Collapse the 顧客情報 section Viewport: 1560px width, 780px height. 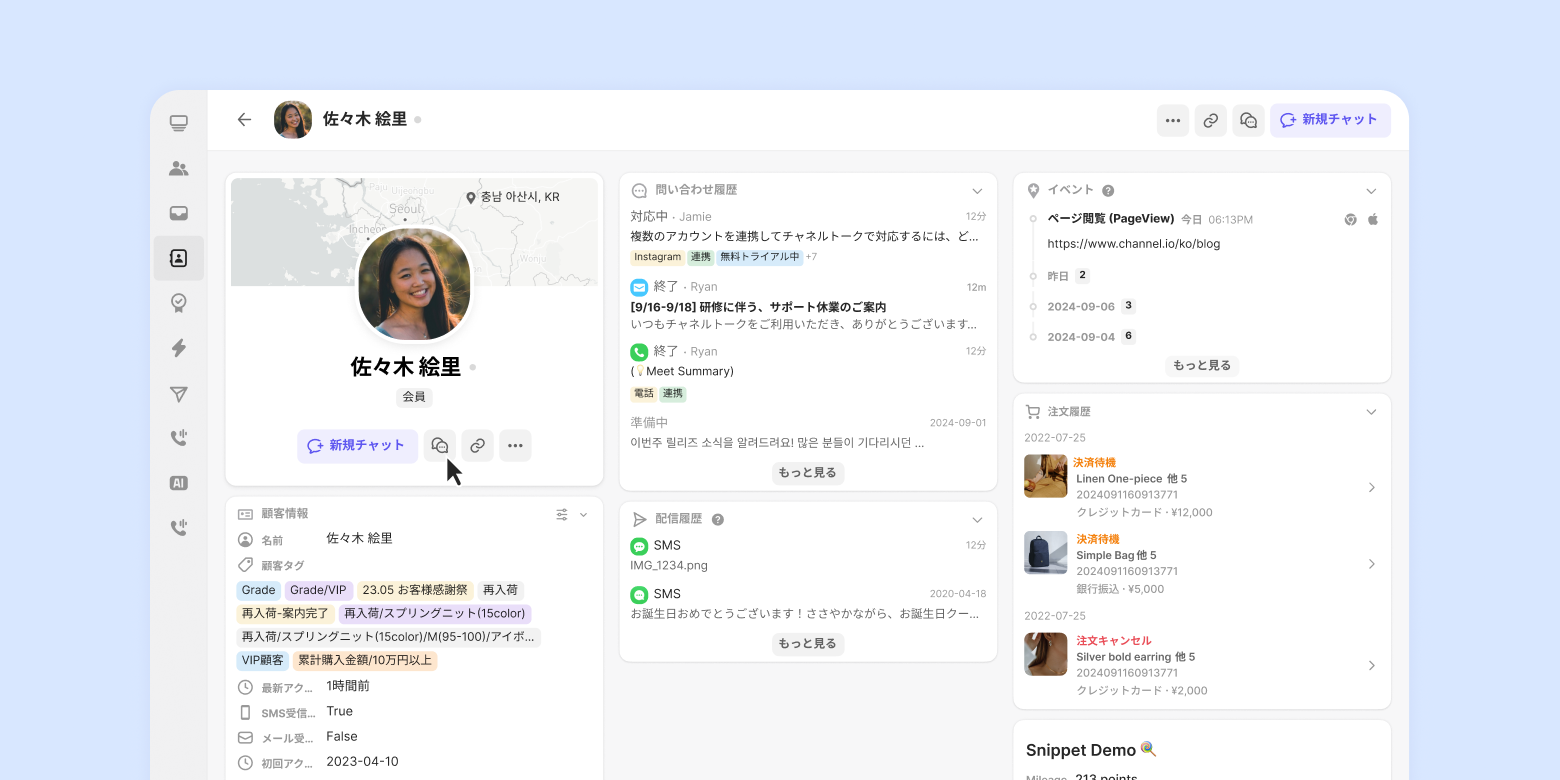tap(583, 514)
